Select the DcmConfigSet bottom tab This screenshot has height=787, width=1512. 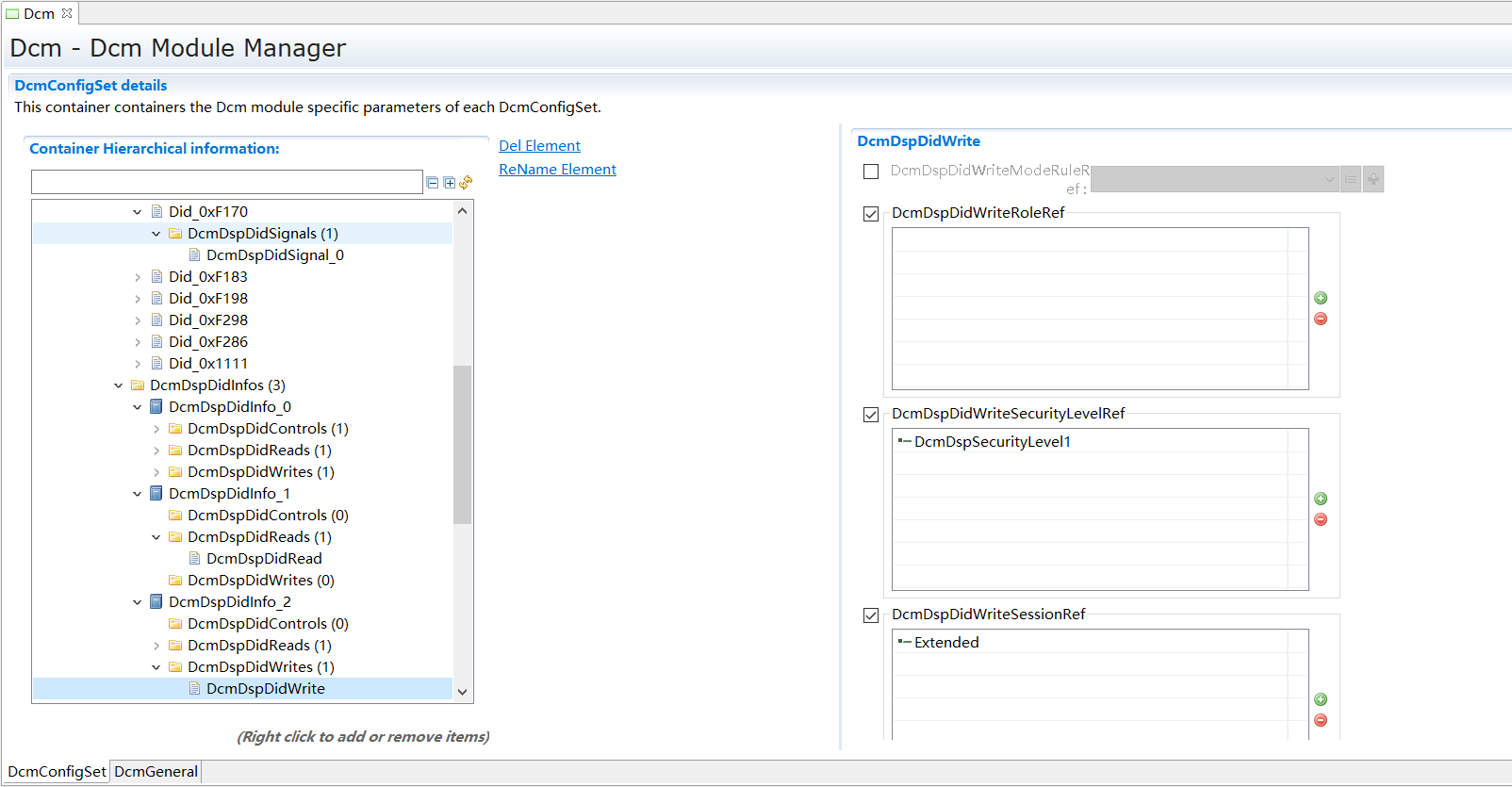[57, 771]
